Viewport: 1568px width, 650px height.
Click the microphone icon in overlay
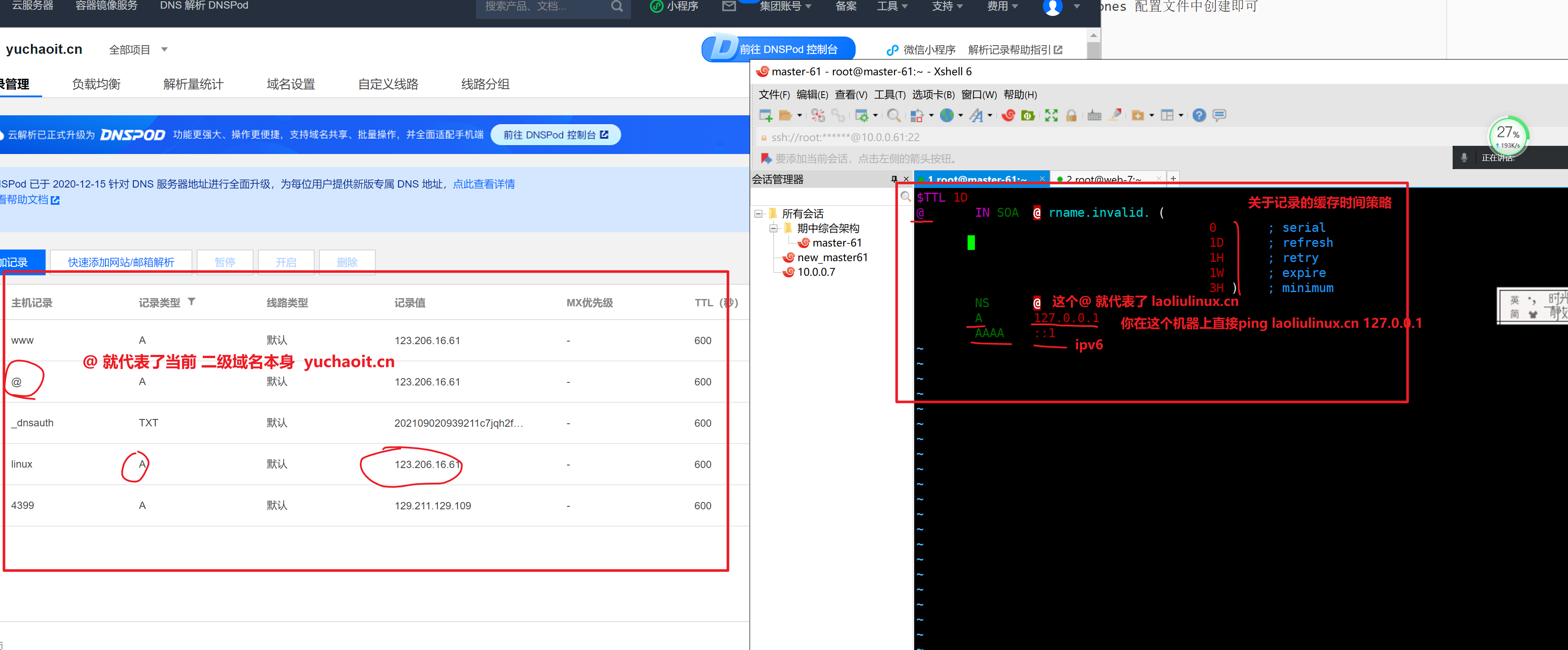[1464, 157]
